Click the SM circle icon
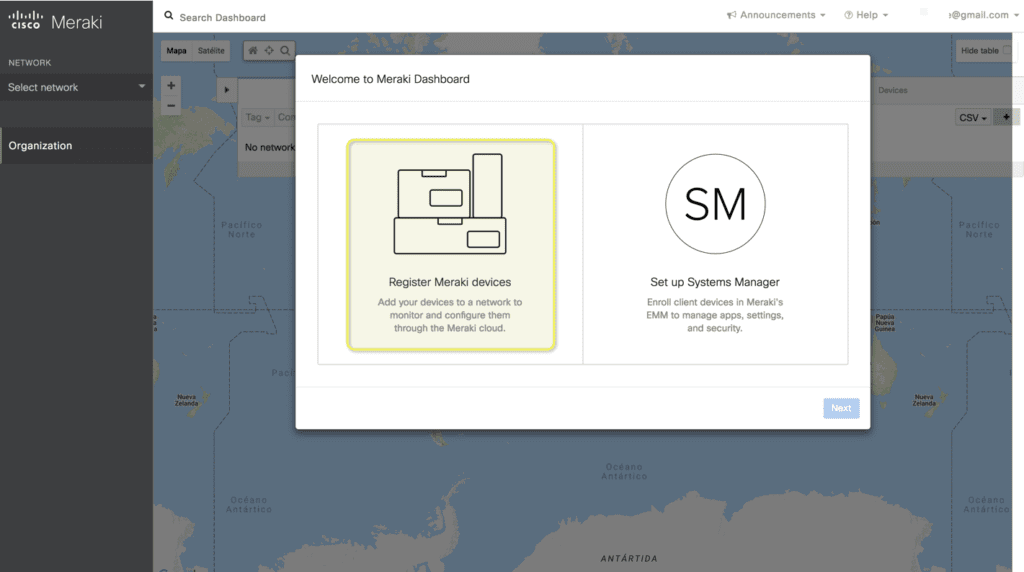 (x=715, y=204)
